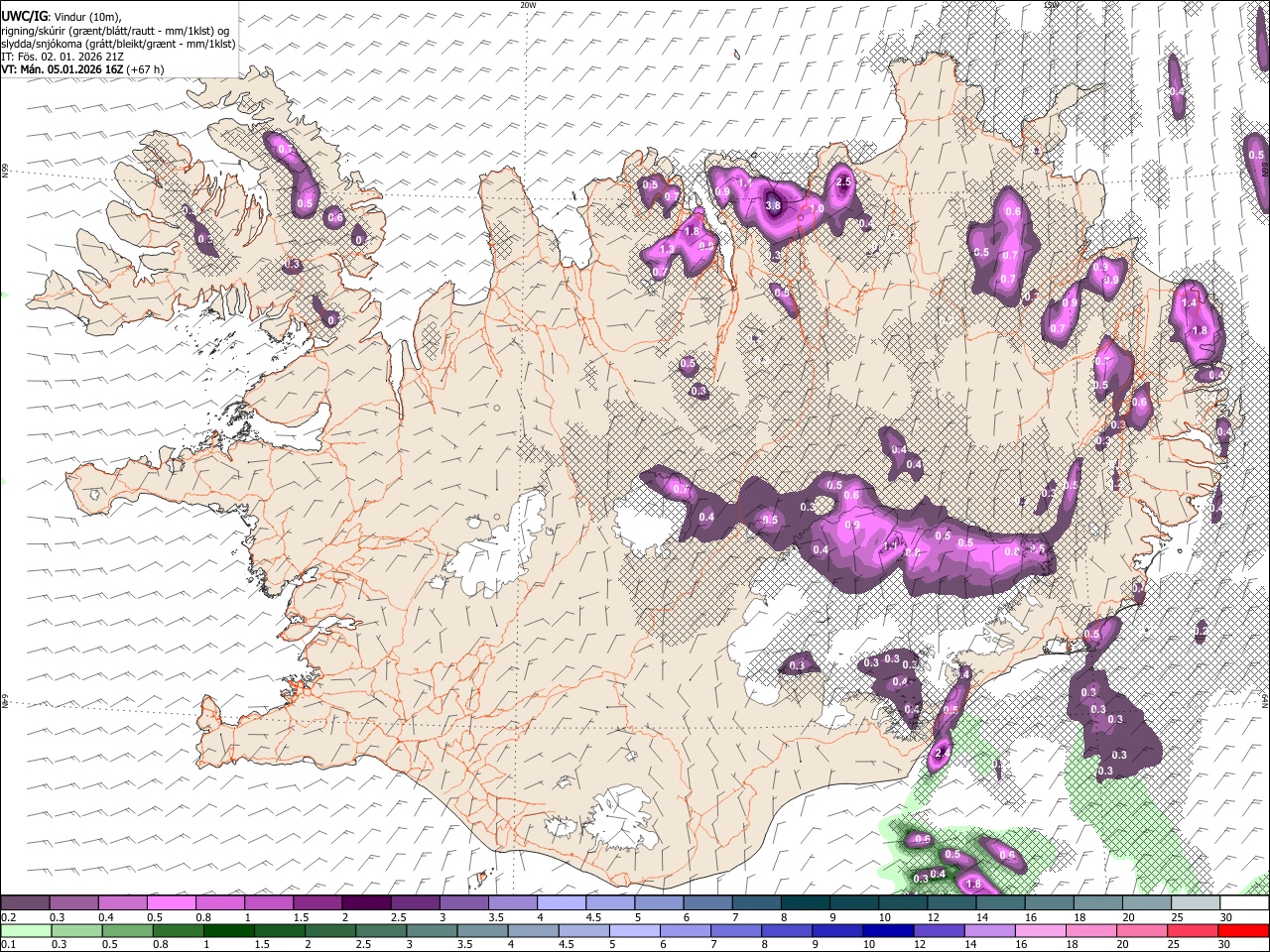This screenshot has width=1270, height=952.
Task: Click the "30" label in the upper snow legend row
Action: [x=1228, y=917]
